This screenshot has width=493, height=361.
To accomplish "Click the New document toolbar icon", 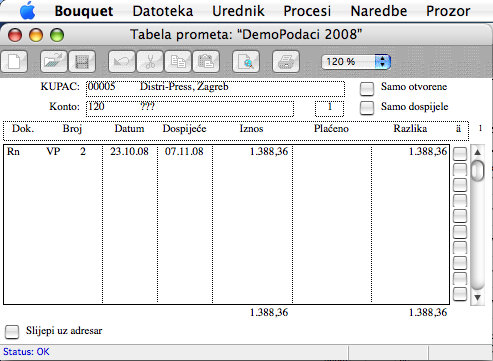I will tap(14, 62).
